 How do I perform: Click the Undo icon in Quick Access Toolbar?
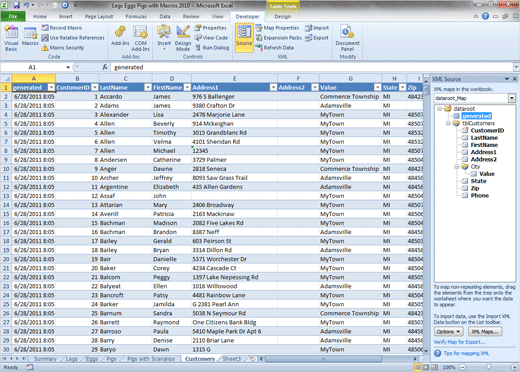(x=26, y=5)
